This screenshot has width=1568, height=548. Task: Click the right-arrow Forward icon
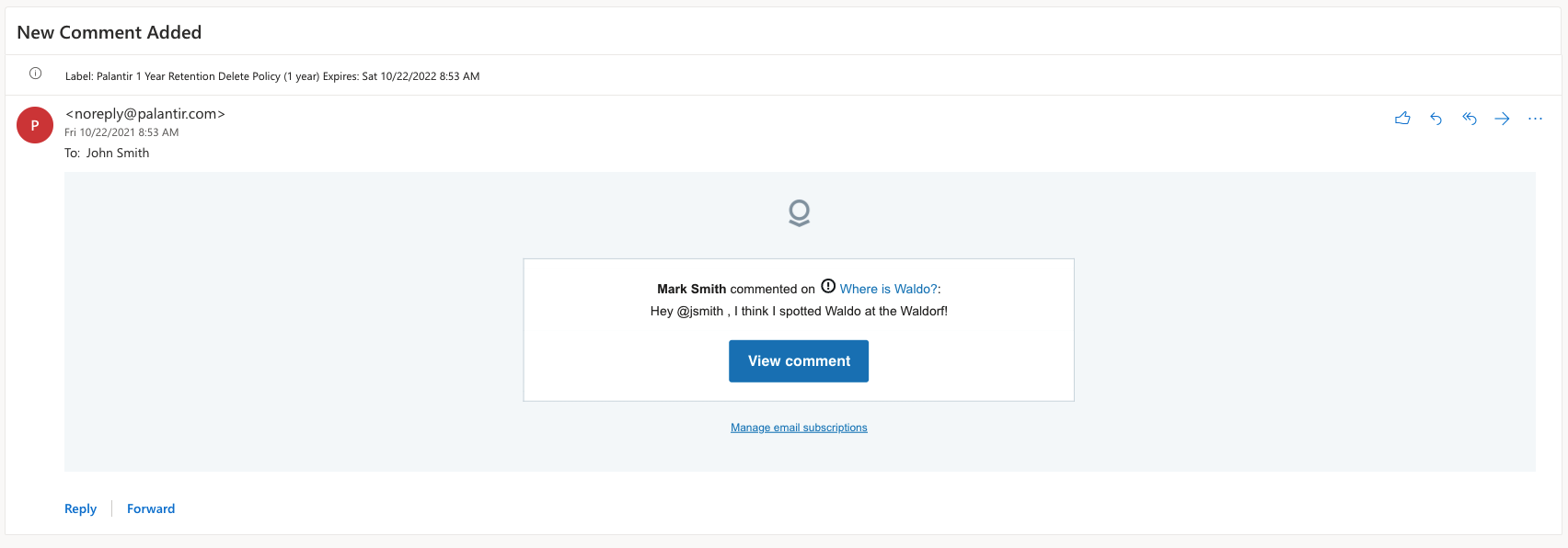1502,119
